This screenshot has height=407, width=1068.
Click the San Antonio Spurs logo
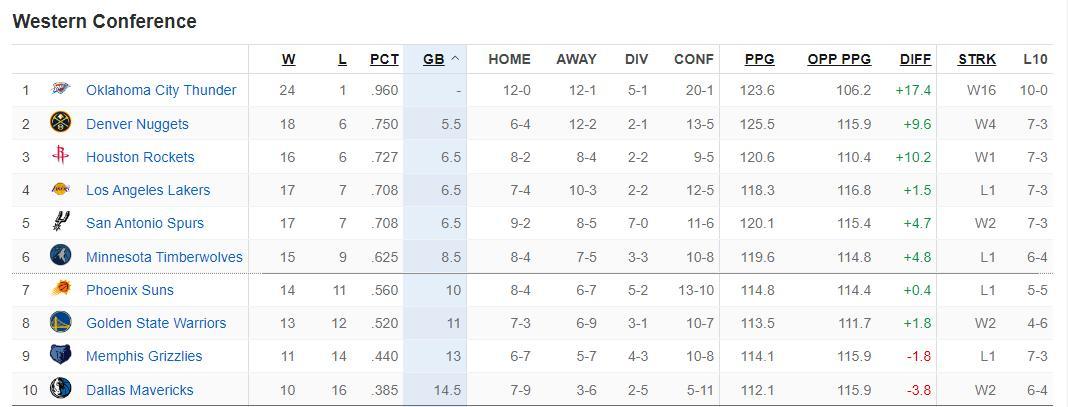click(60, 223)
